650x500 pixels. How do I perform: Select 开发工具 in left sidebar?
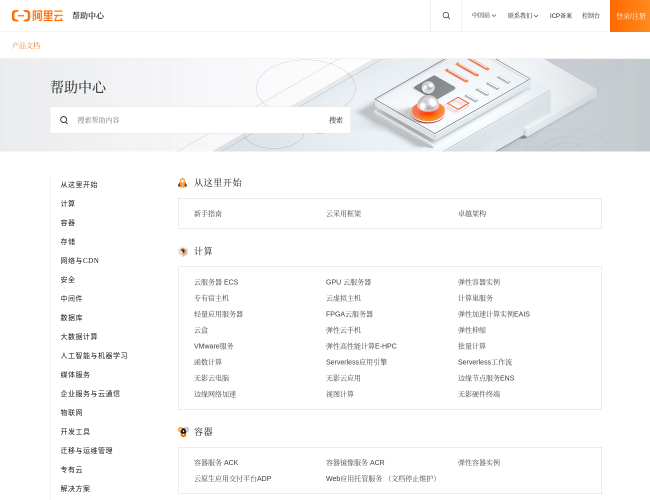point(75,432)
